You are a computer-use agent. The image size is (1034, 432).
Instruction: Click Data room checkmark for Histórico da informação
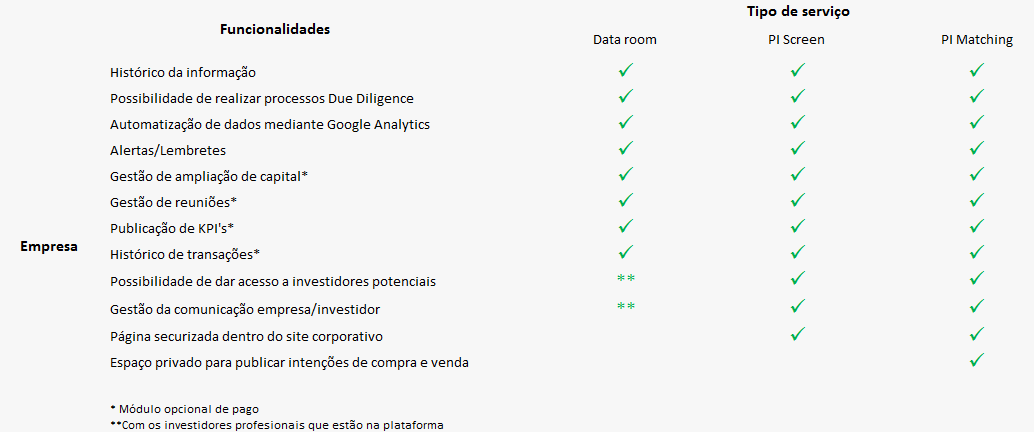[625, 71]
